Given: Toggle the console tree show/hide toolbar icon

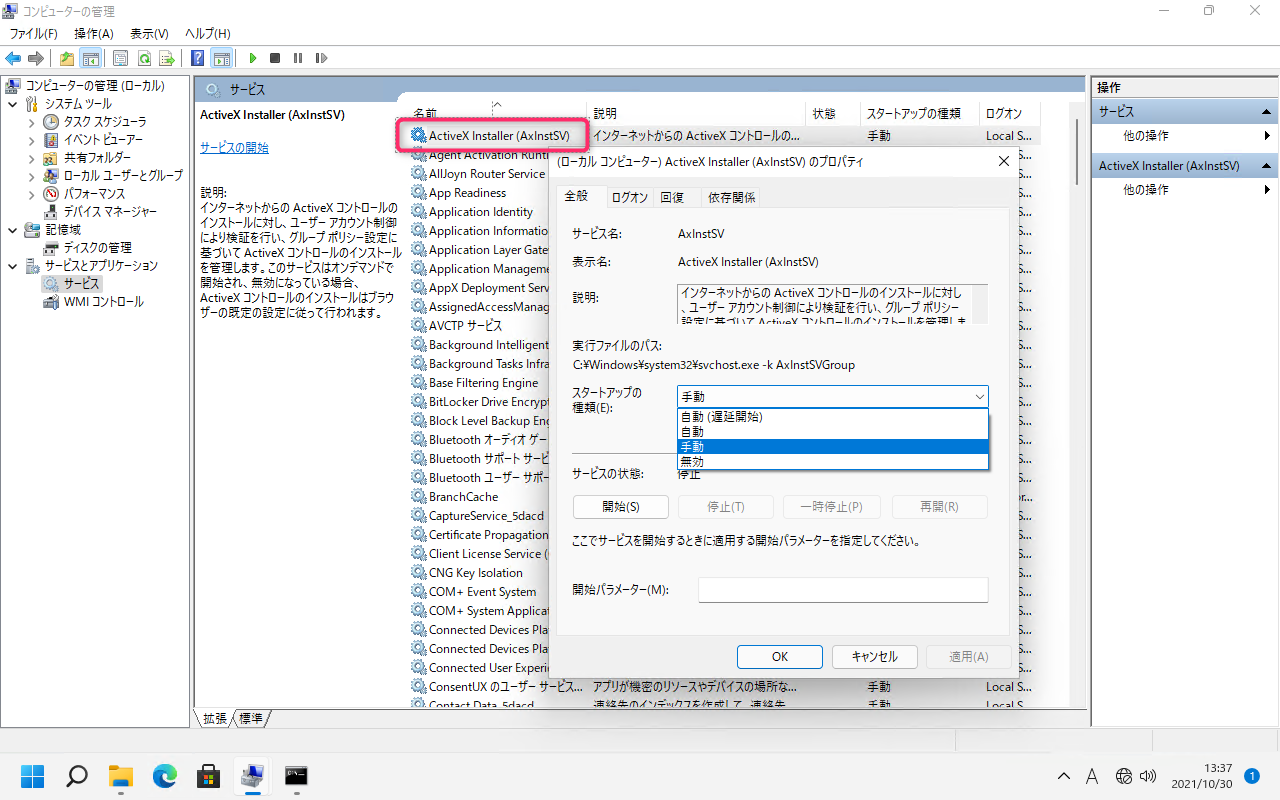Looking at the screenshot, I should (x=90, y=58).
